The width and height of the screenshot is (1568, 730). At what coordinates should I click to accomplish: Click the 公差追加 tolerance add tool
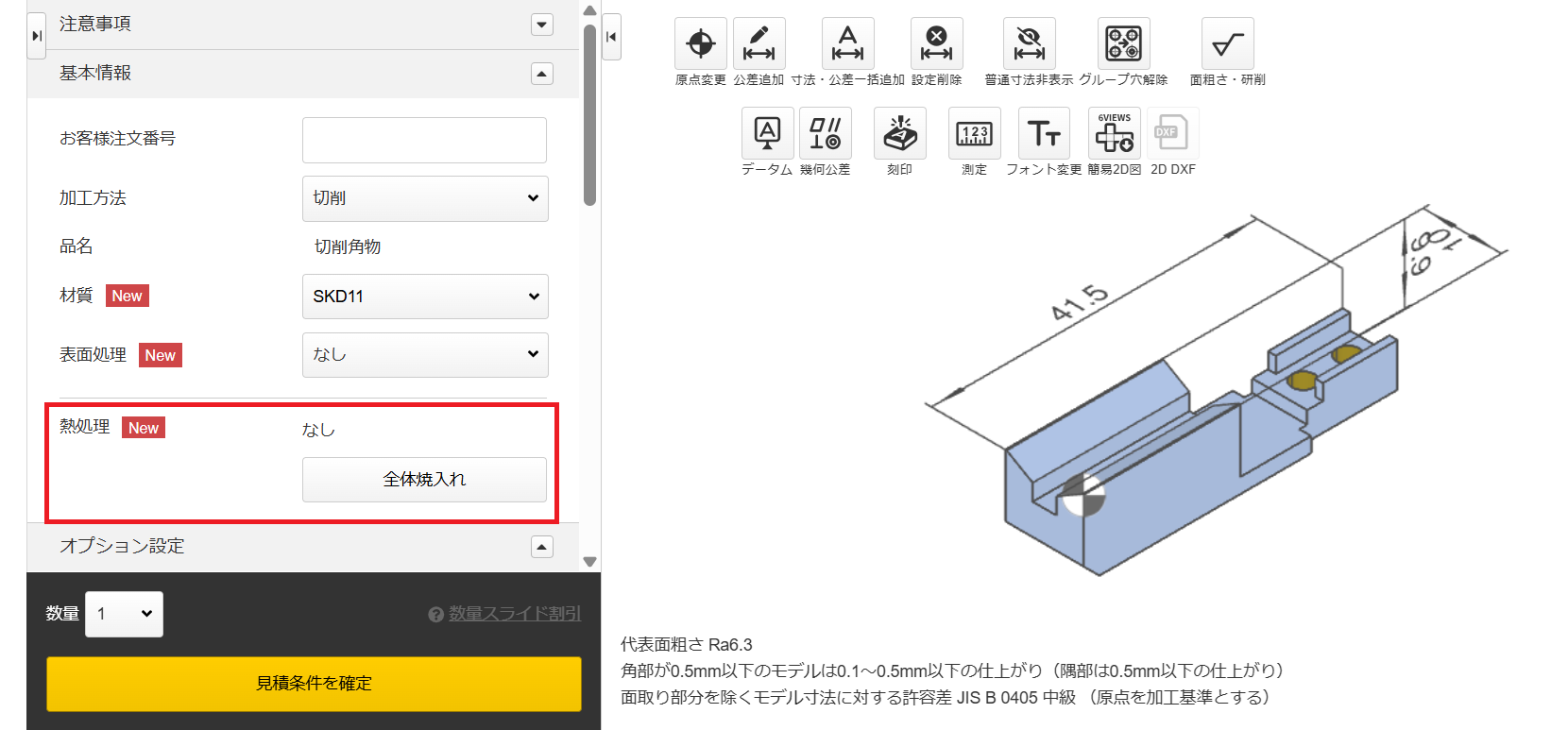point(758,43)
